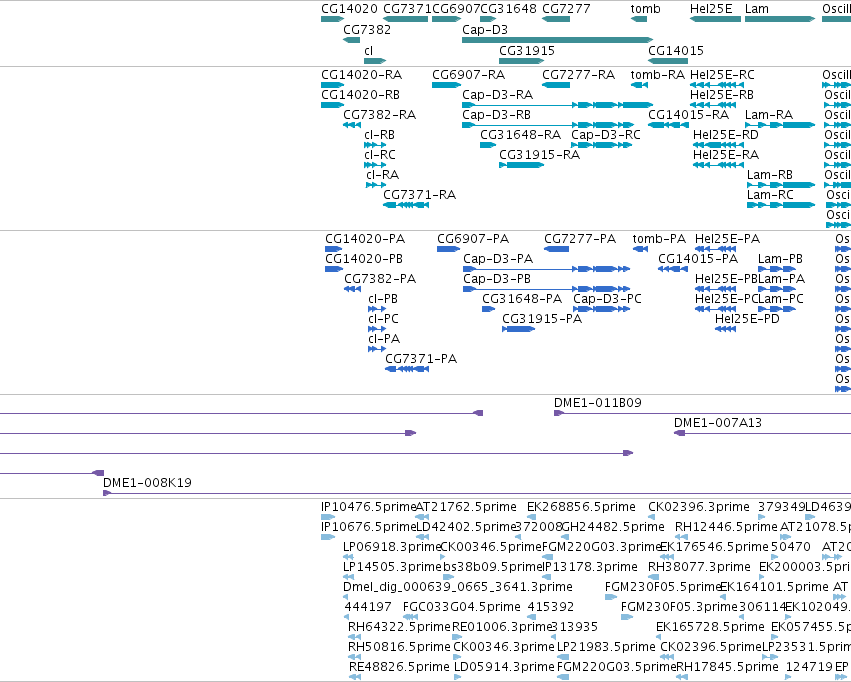Select transcript Cap-D3-RB
The height and width of the screenshot is (682, 851).
tap(497, 115)
